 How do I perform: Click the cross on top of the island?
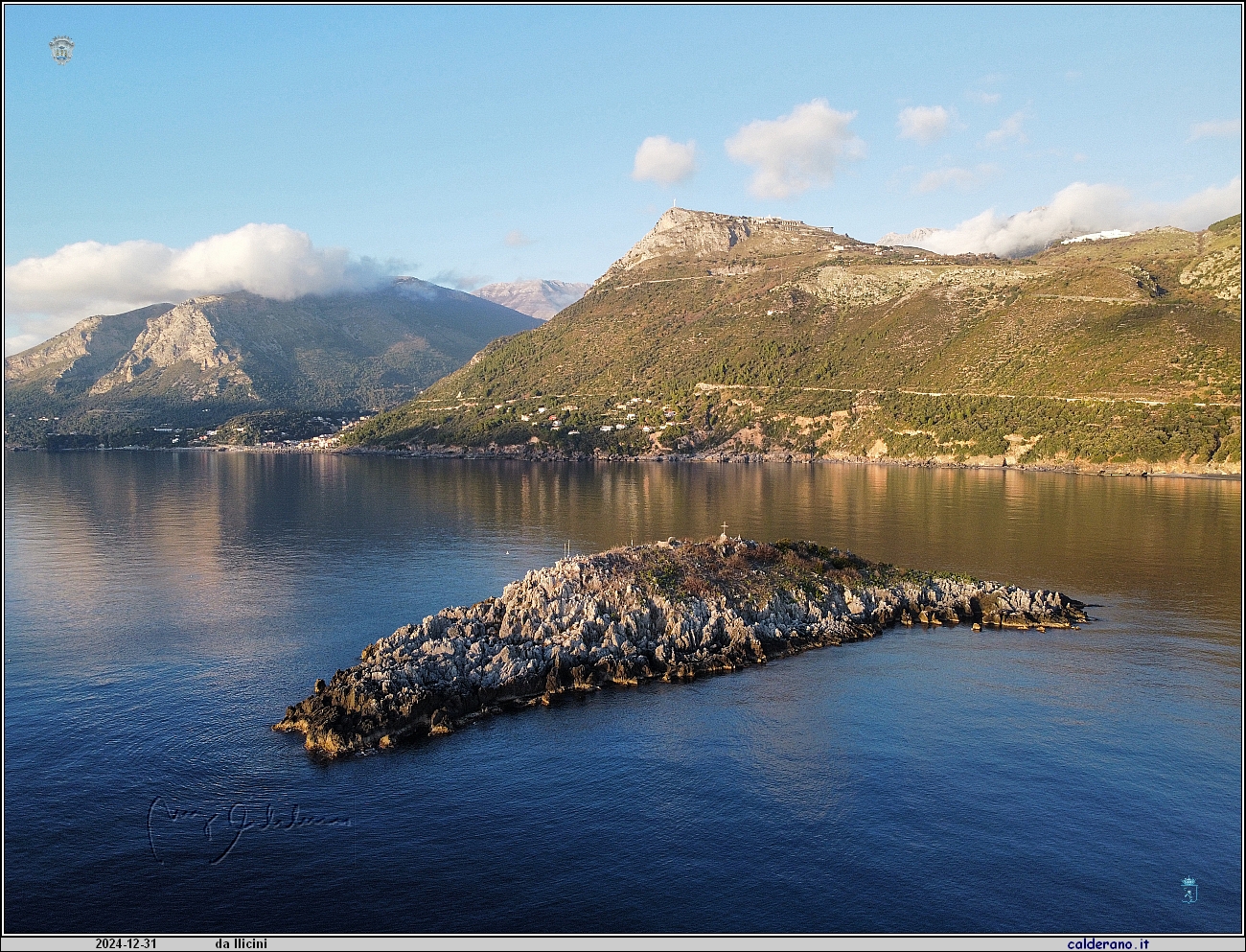click(724, 528)
